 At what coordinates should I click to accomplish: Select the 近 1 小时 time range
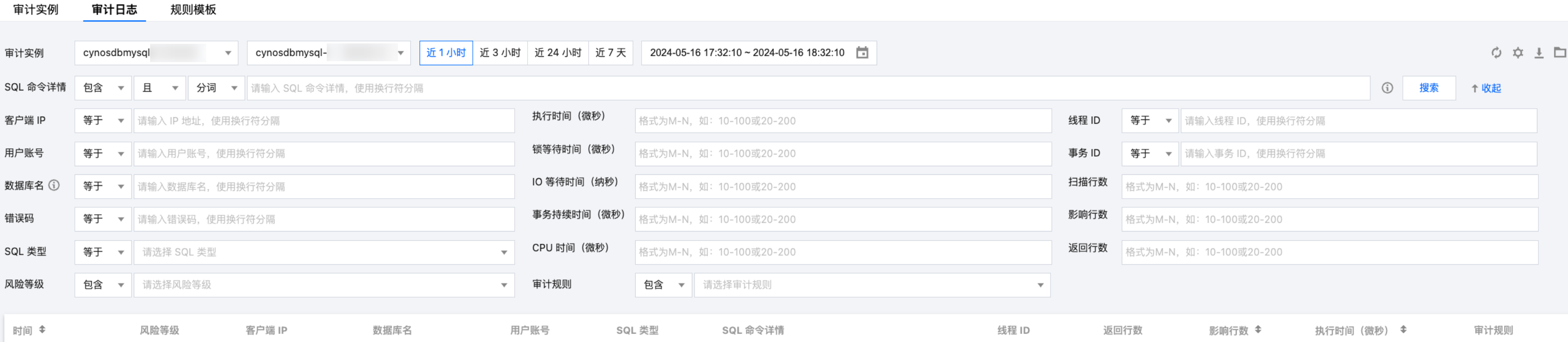(x=445, y=53)
